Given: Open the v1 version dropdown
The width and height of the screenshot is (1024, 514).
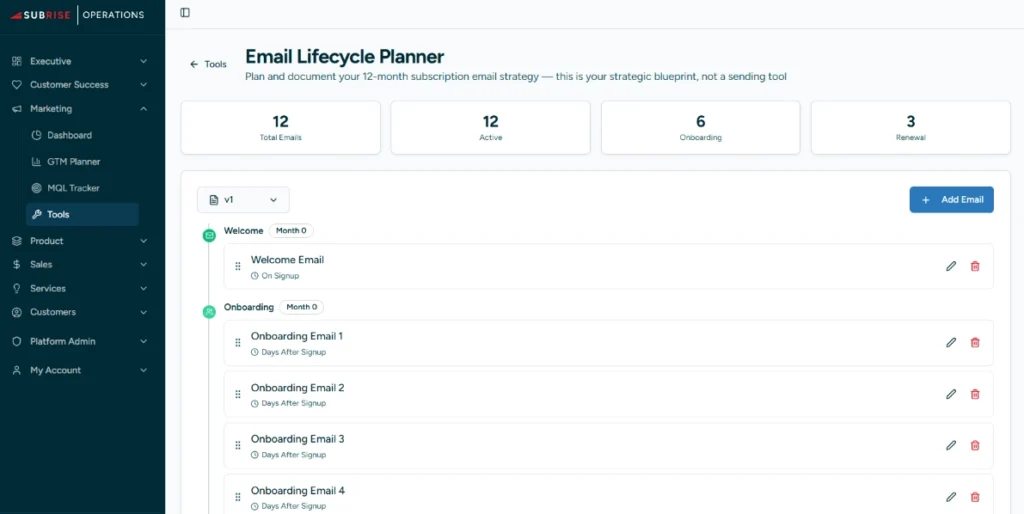Looking at the screenshot, I should [243, 200].
